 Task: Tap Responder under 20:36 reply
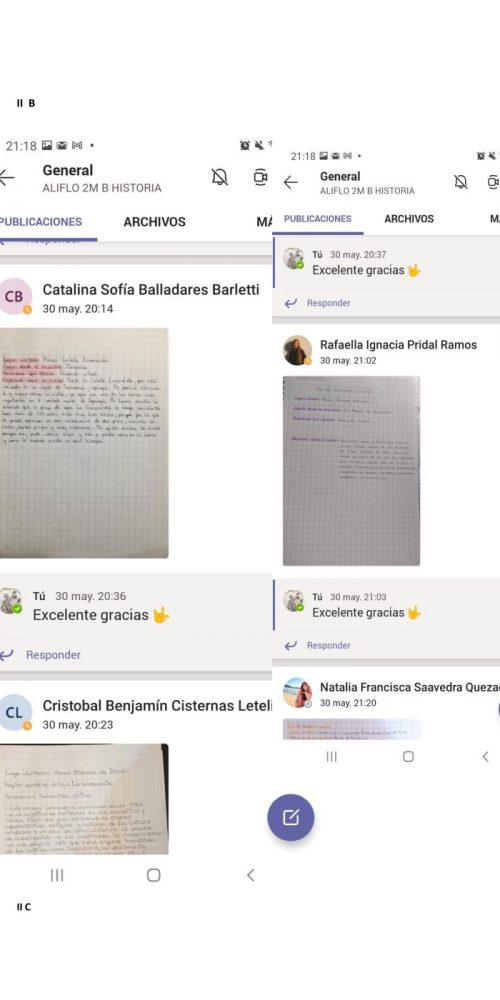(x=53, y=655)
